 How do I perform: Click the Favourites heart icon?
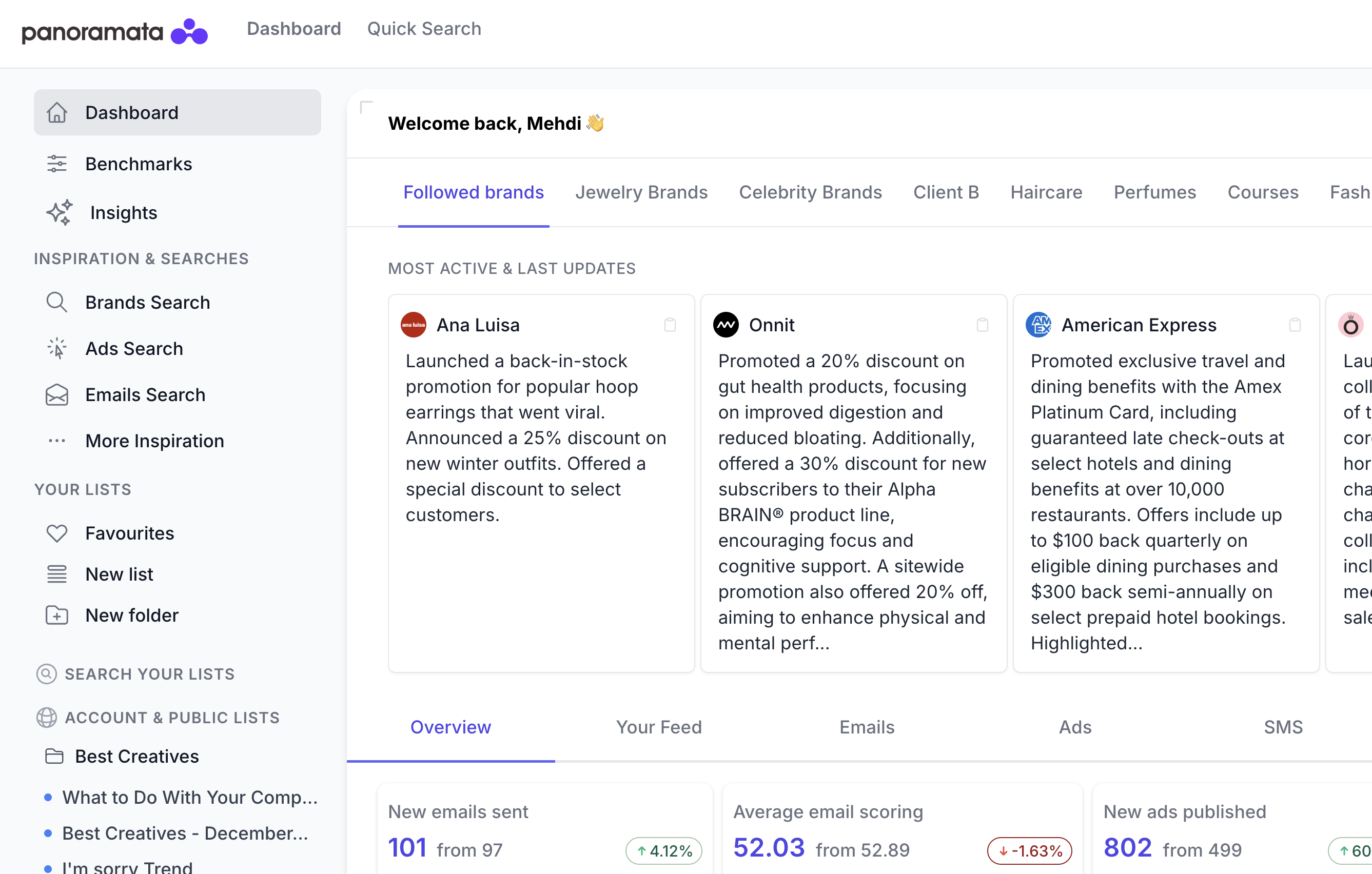(x=56, y=533)
